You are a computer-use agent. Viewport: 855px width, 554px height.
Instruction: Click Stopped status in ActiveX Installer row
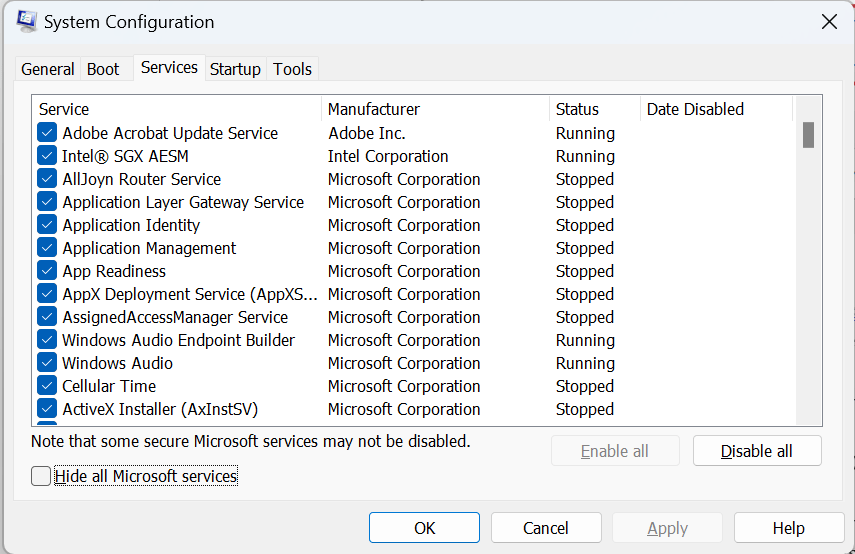click(x=585, y=409)
